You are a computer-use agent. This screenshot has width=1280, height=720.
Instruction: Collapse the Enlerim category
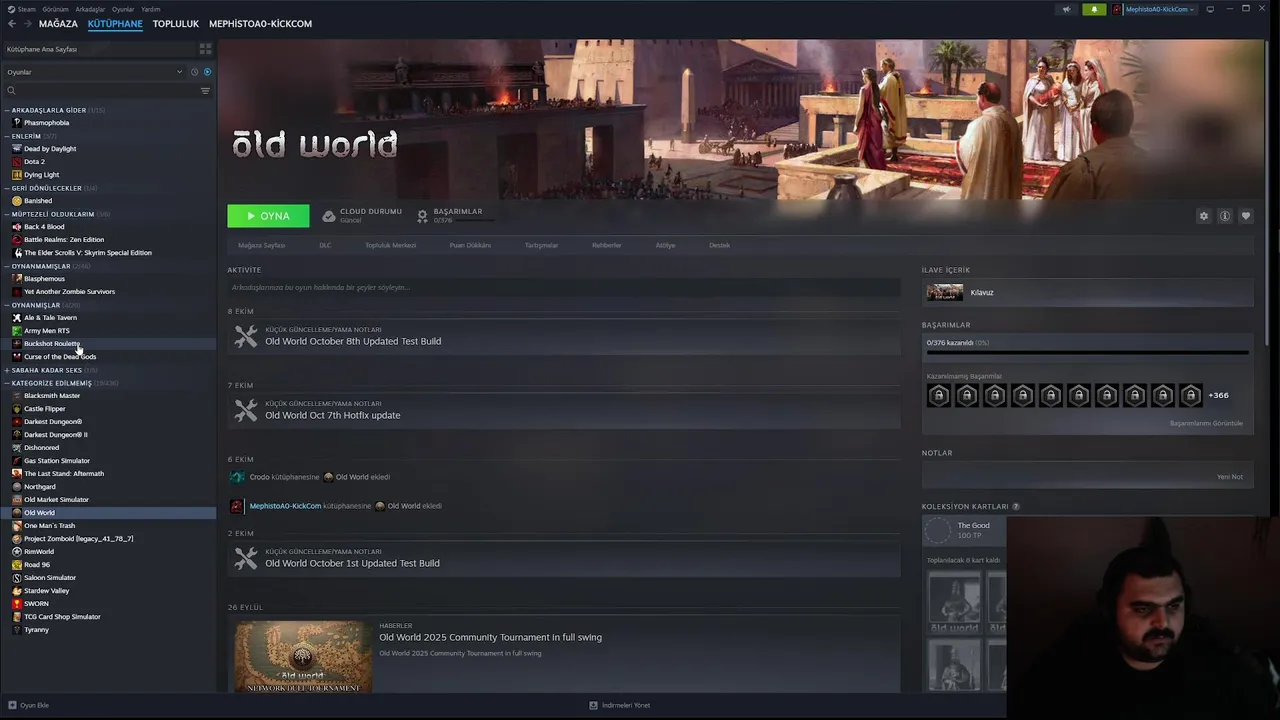pos(7,136)
